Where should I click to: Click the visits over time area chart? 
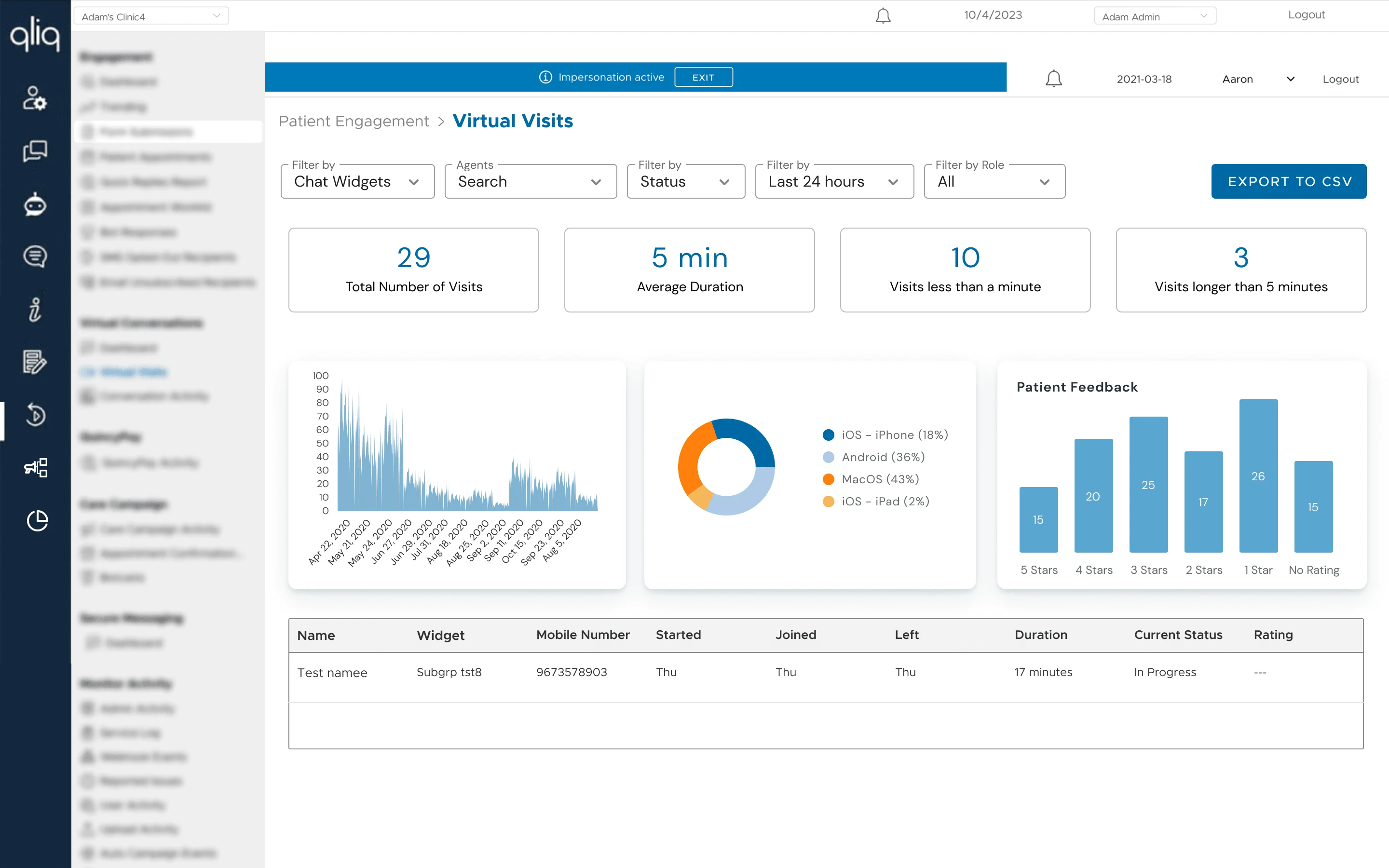click(467, 445)
